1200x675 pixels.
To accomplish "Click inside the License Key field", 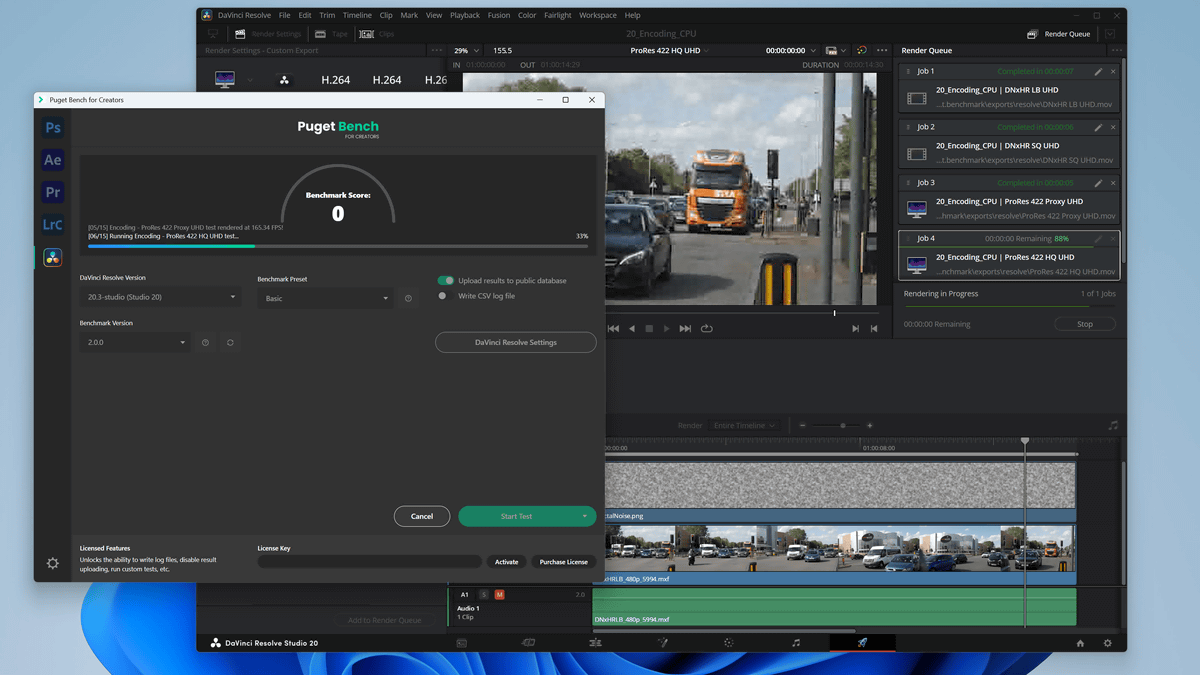I will coord(368,561).
